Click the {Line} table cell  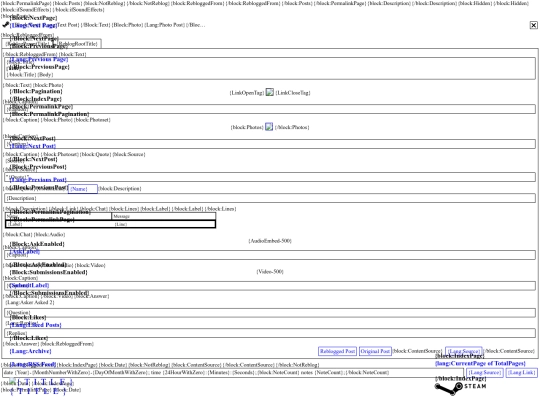164,224
